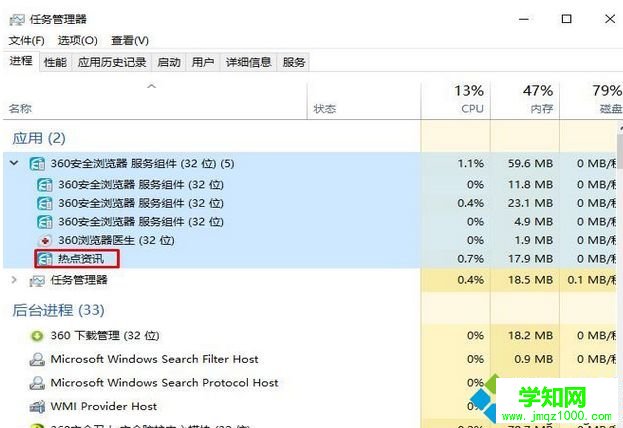The height and width of the screenshot is (428, 623).
Task: Click the Search Protocol Host icon
Action: [37, 383]
